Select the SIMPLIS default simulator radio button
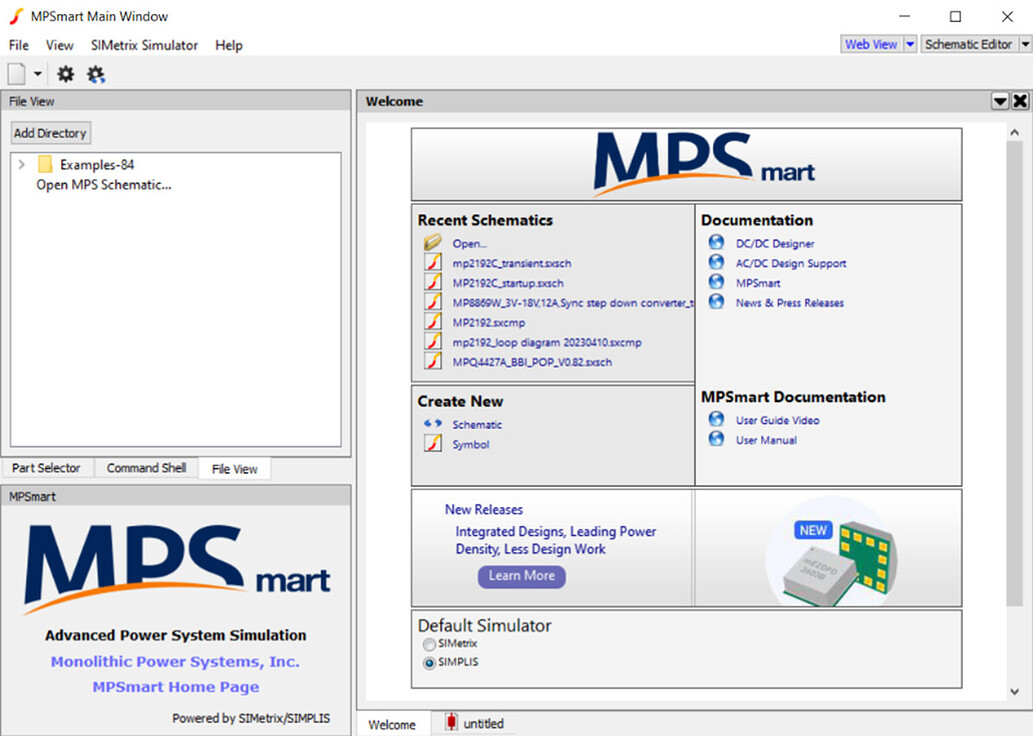Viewport: 1033px width, 736px height. pyautogui.click(x=430, y=662)
